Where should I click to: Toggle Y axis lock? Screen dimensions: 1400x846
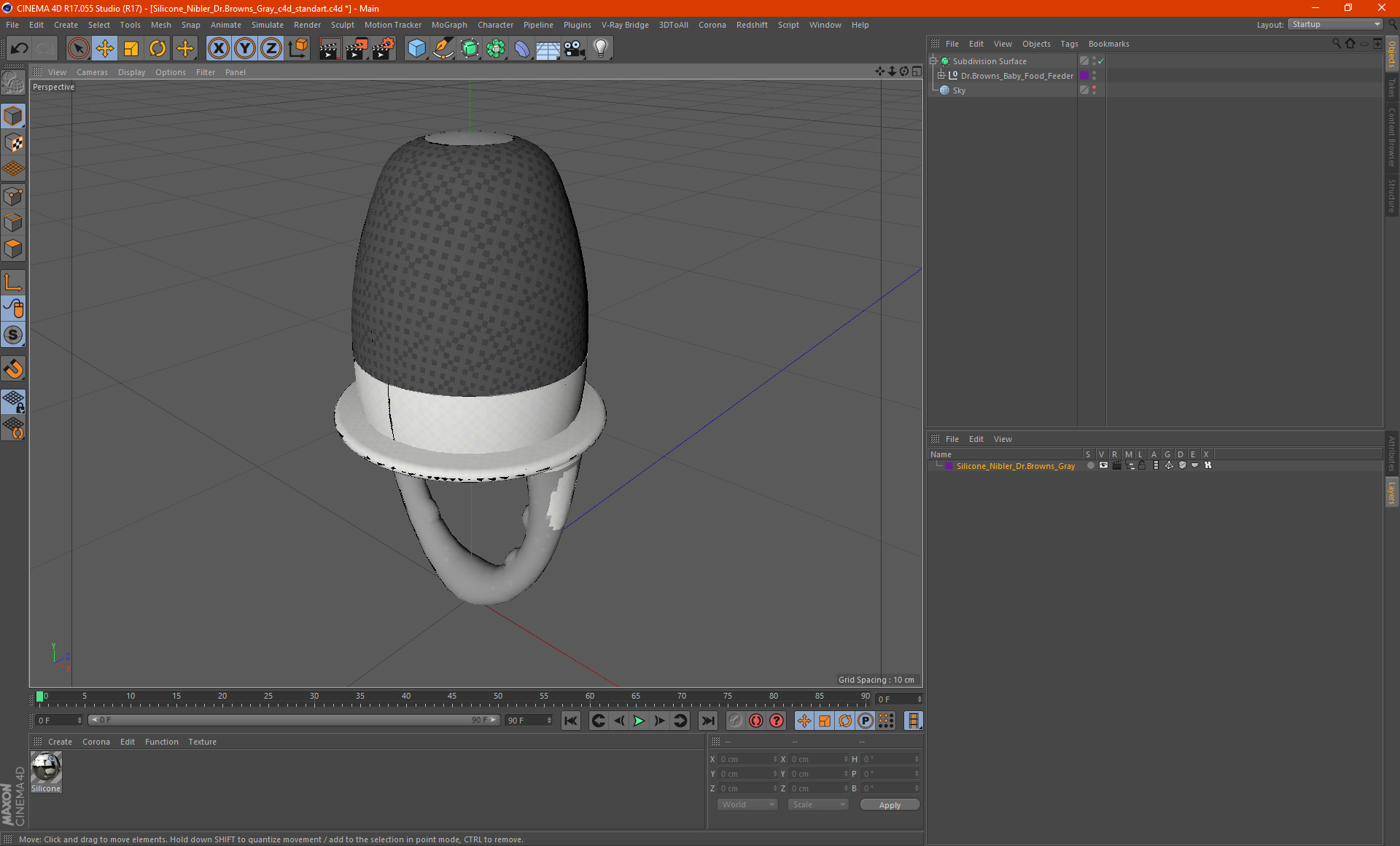pos(245,49)
